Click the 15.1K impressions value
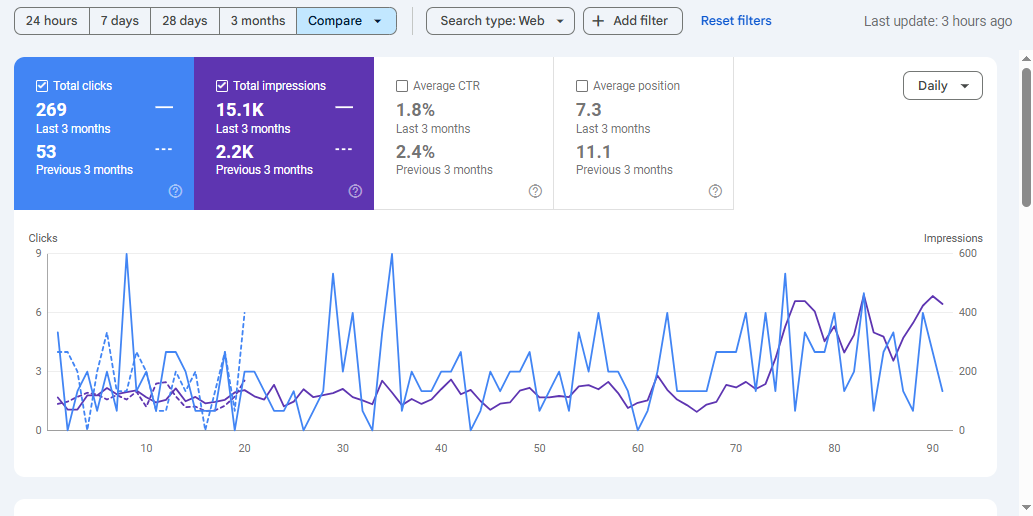Image resolution: width=1033 pixels, height=516 pixels. (x=240, y=109)
